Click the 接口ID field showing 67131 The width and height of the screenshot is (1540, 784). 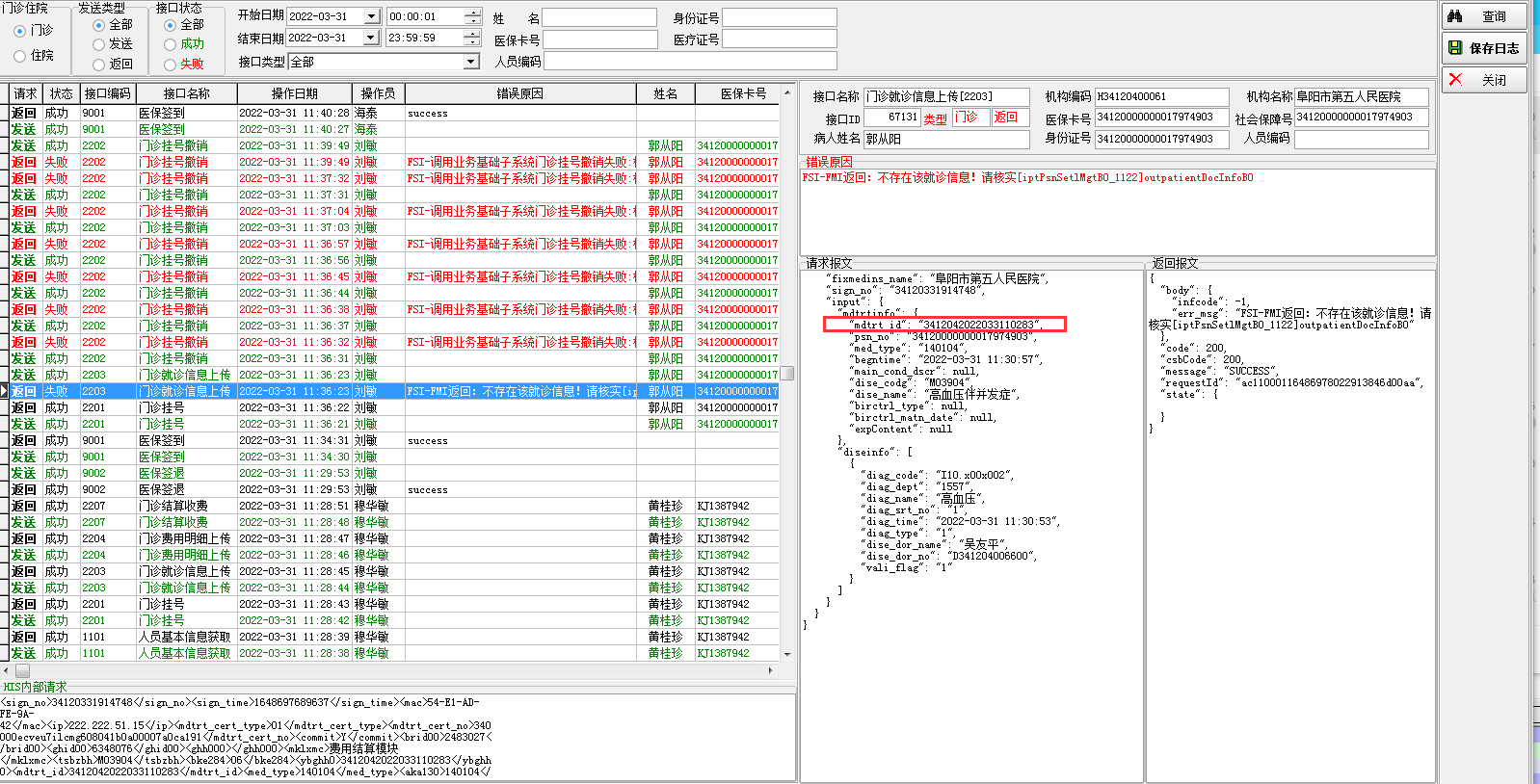point(891,118)
